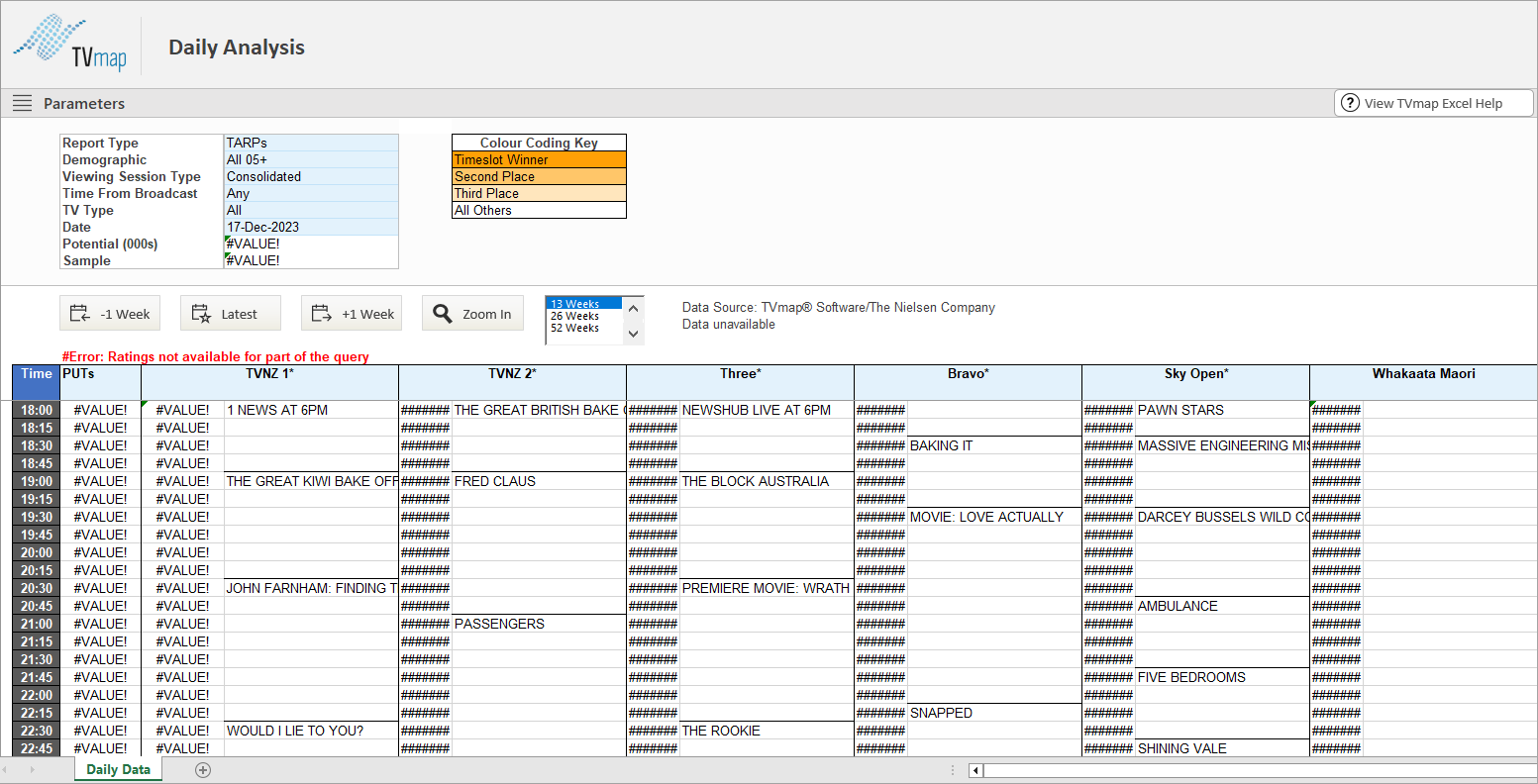
Task: Select THE ROOKIE cell
Action: point(767,731)
